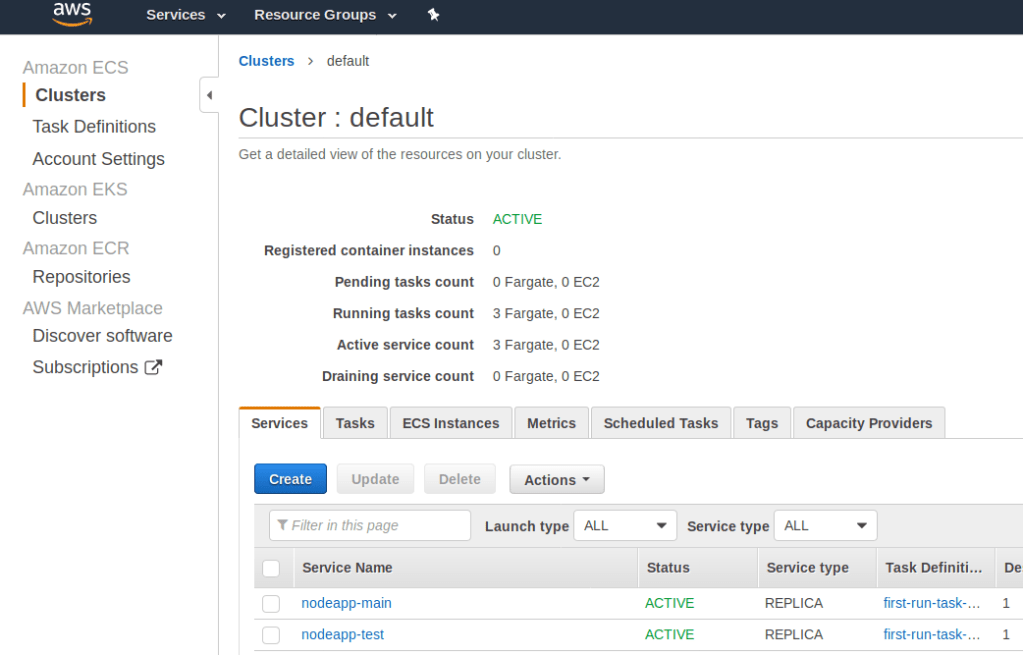Click the Clusters breadcrumb link
The width and height of the screenshot is (1023, 655).
(x=266, y=61)
